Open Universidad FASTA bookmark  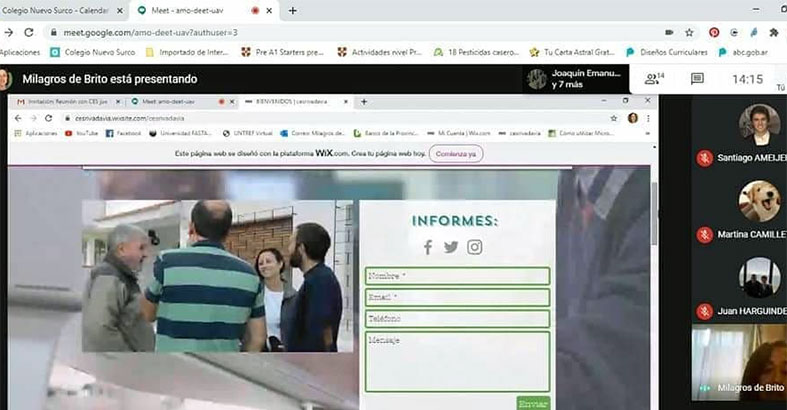[181, 133]
